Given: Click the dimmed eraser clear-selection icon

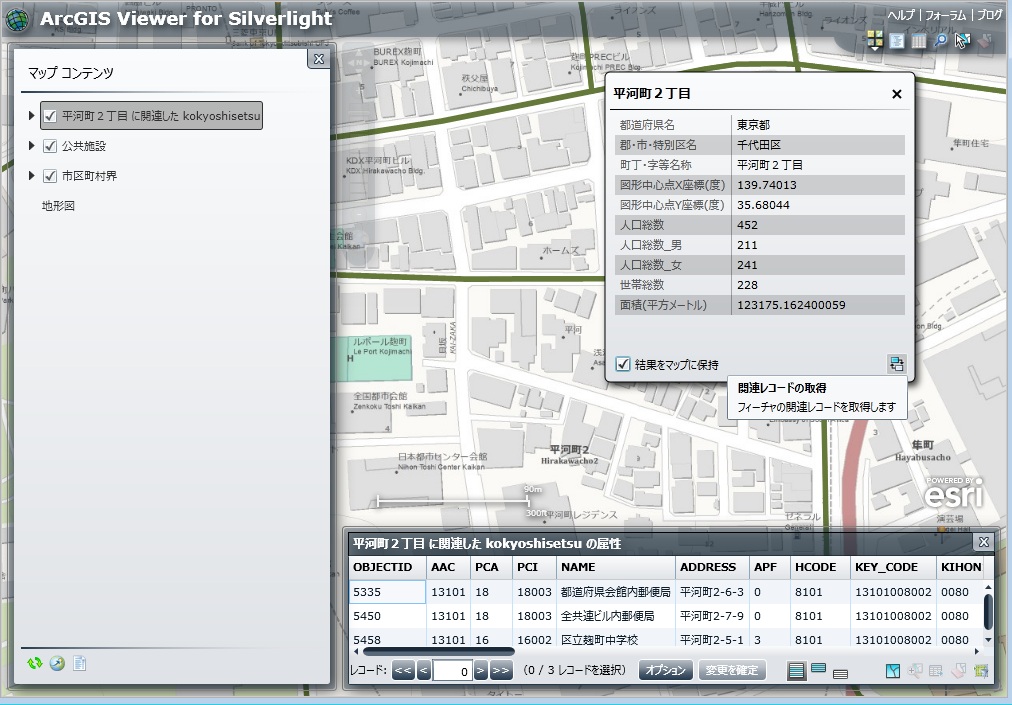Looking at the screenshot, I should [984, 41].
